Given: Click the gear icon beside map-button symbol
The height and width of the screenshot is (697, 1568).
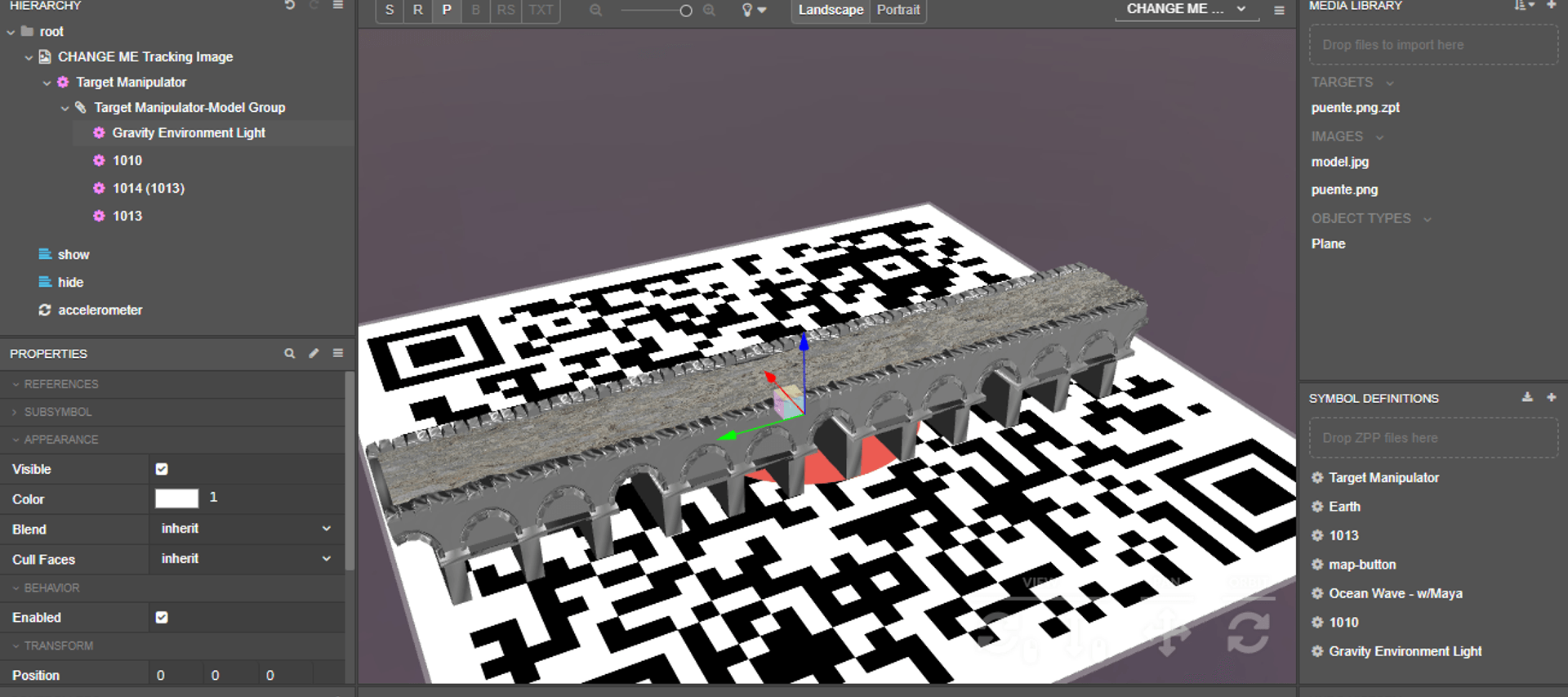Looking at the screenshot, I should (1317, 565).
